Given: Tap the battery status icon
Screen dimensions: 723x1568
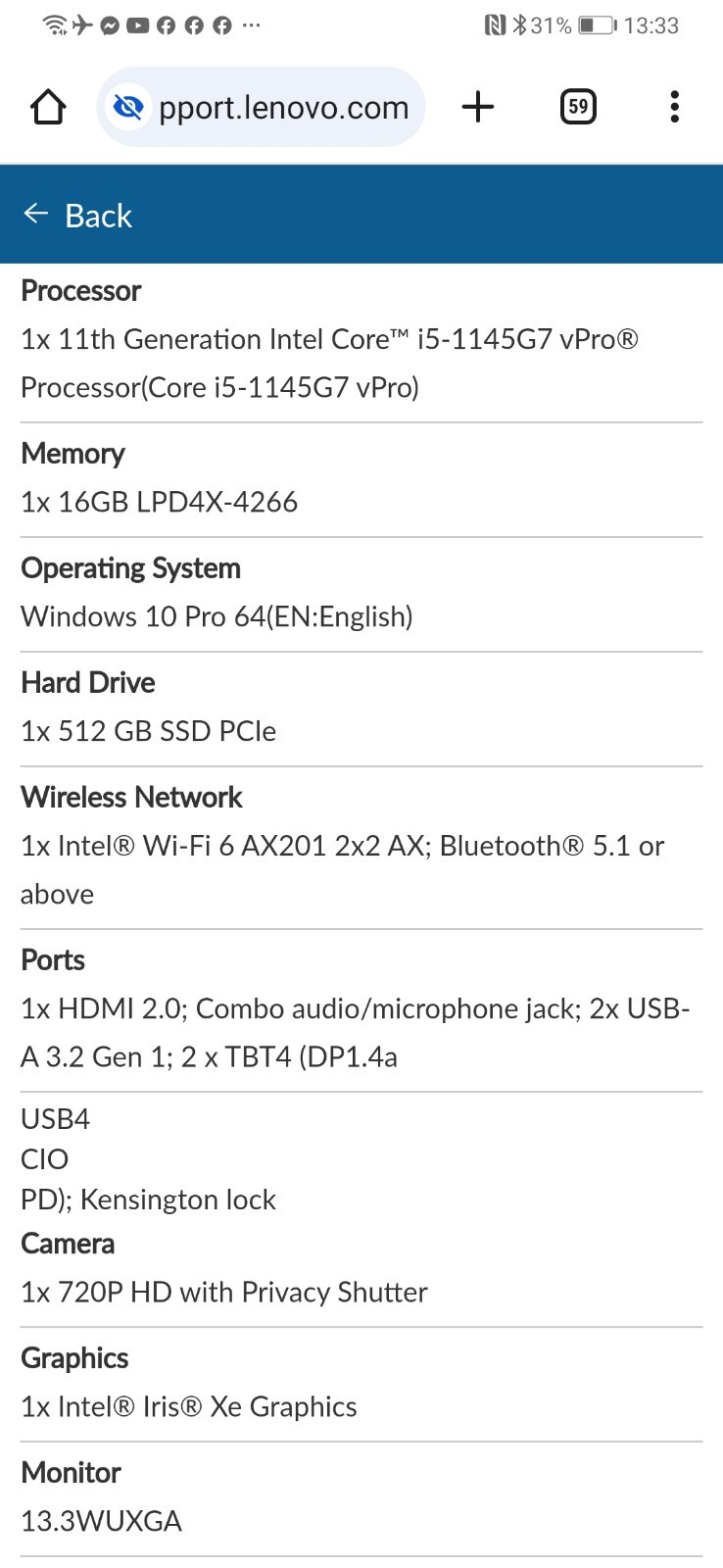Looking at the screenshot, I should (x=597, y=25).
